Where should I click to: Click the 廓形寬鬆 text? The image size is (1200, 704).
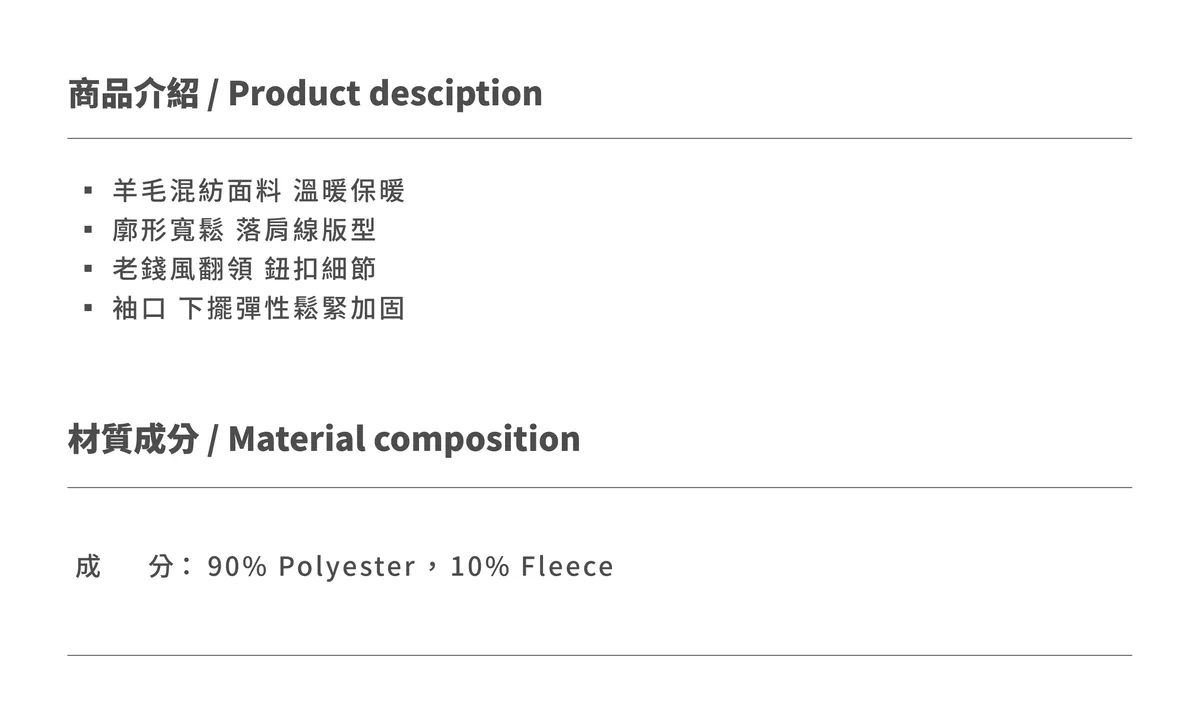(168, 230)
